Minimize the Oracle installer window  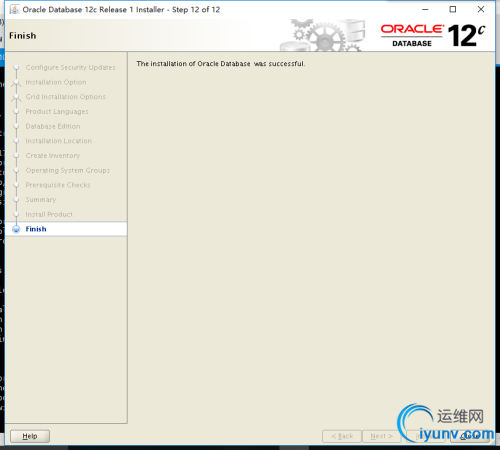coord(425,9)
